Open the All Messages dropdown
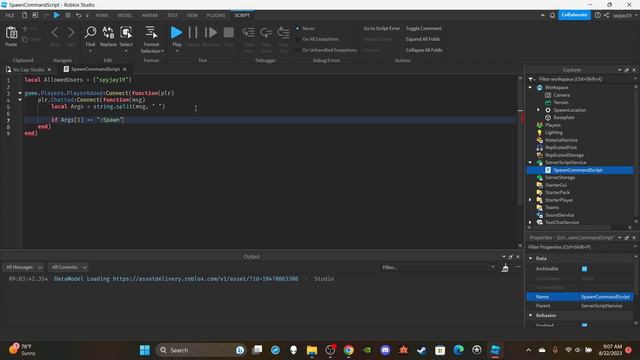The width and height of the screenshot is (640, 360). tap(23, 267)
